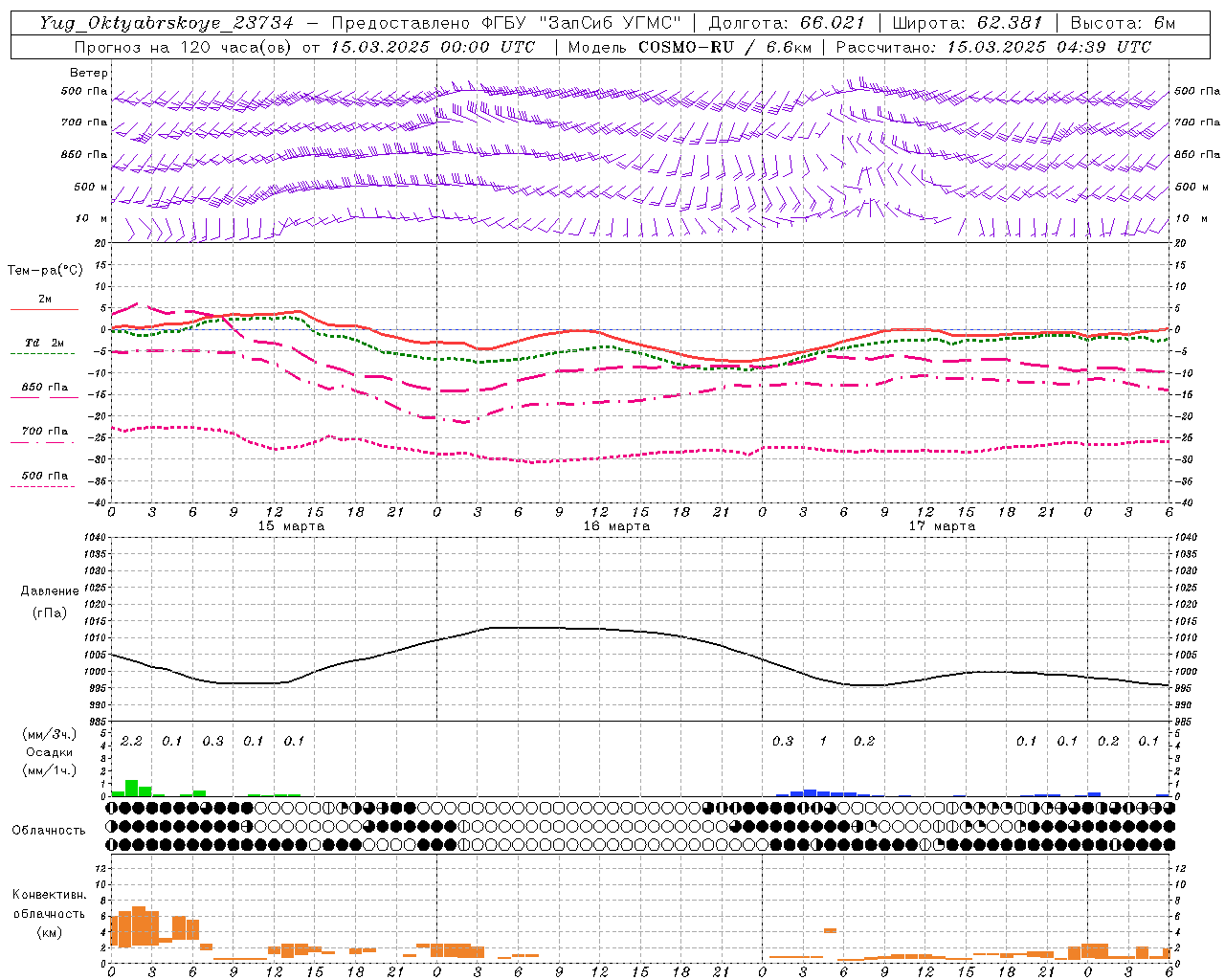This screenshot has width=1225, height=980.
Task: Click the dotted pink line sample under legend '500 гПа'
Action: (42, 487)
